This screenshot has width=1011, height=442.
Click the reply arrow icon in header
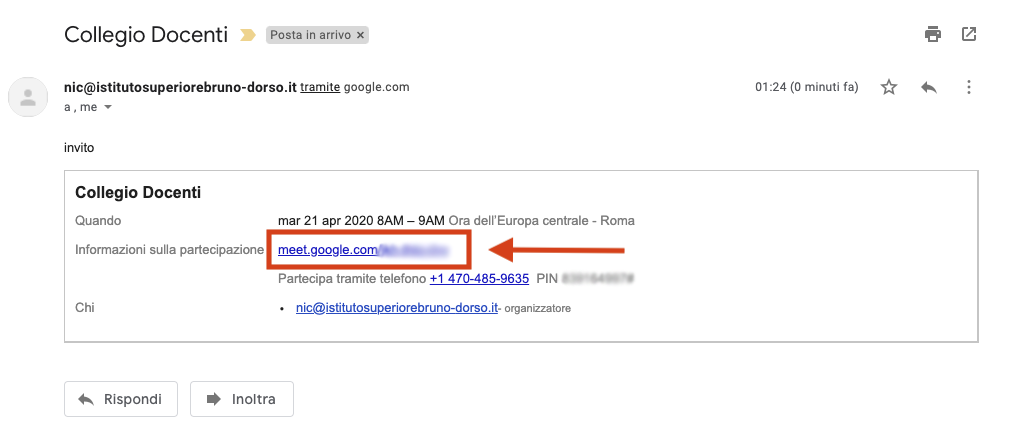(928, 87)
